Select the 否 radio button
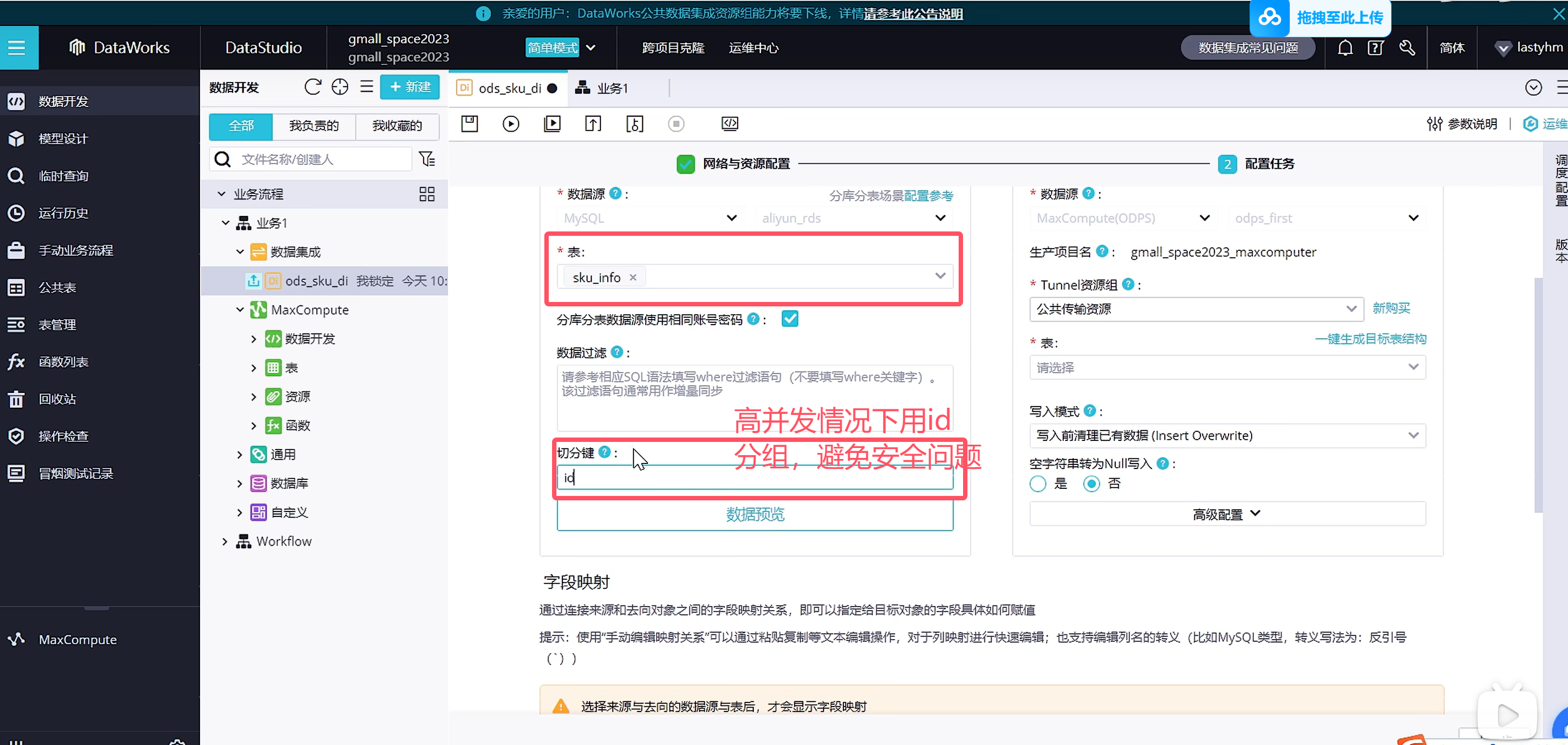The height and width of the screenshot is (745, 1568). tap(1091, 484)
